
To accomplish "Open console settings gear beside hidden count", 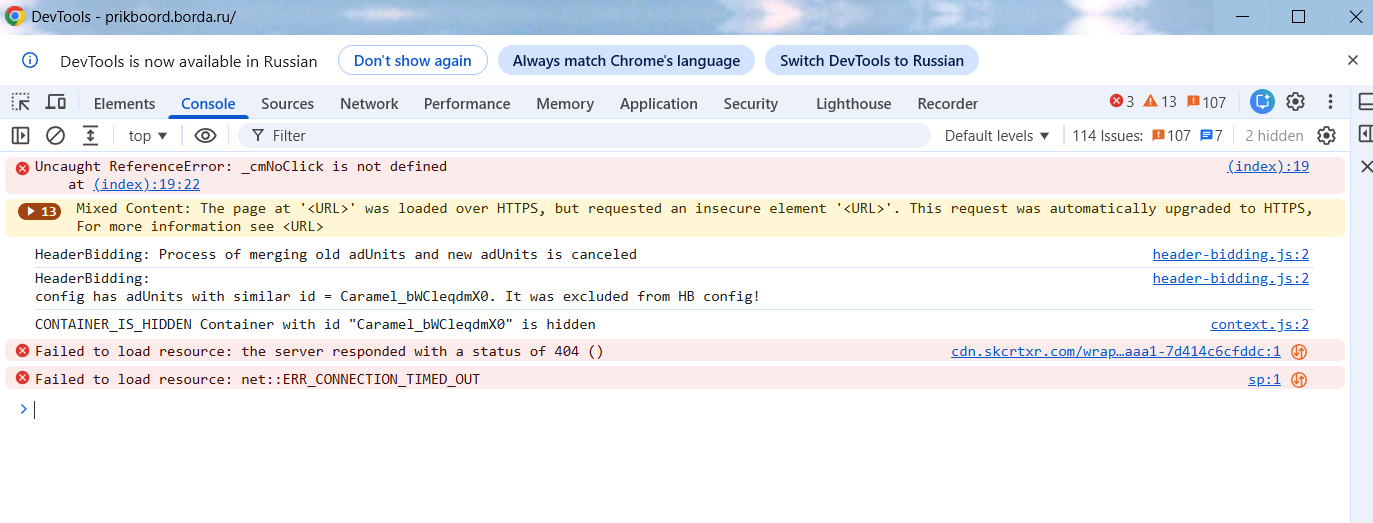I will [x=1326, y=135].
